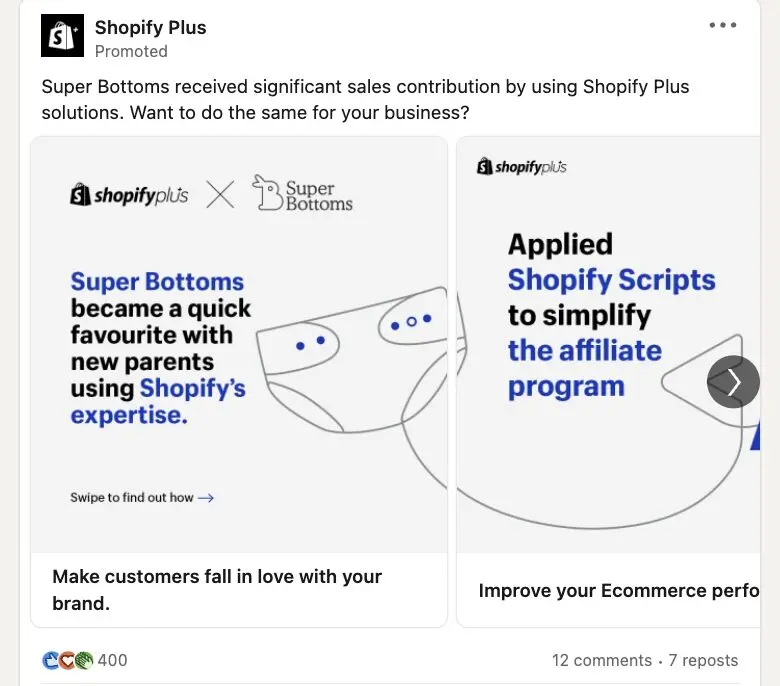Click the Super Bottoms logo in first slide
This screenshot has height=686, width=780.
coord(302,194)
